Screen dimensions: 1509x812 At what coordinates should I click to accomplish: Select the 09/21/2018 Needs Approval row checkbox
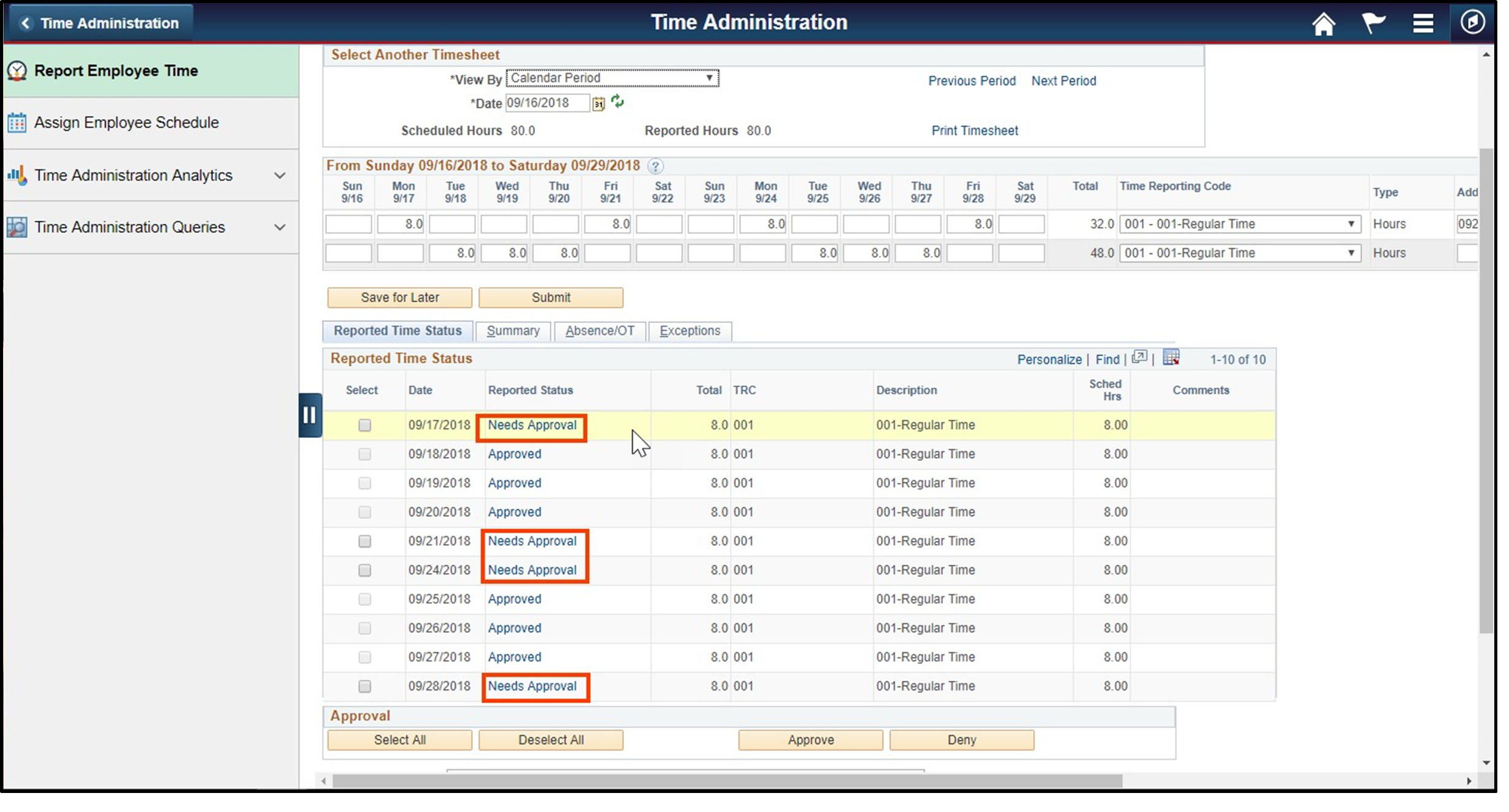pos(365,542)
